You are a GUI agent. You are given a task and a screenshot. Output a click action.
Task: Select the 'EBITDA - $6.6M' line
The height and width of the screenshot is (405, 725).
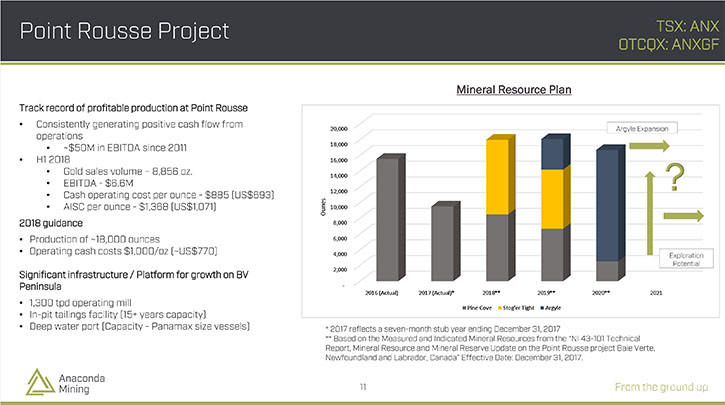pyautogui.click(x=98, y=183)
